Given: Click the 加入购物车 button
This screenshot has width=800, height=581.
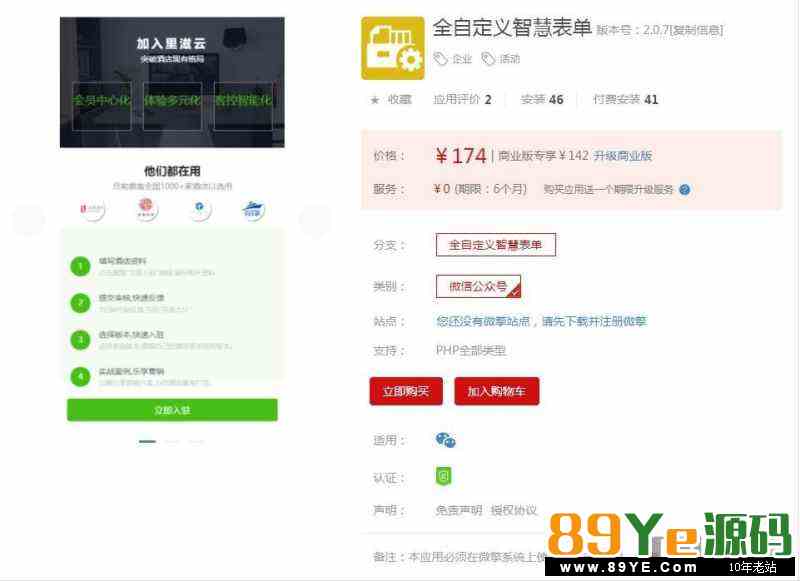Looking at the screenshot, I should click(496, 391).
